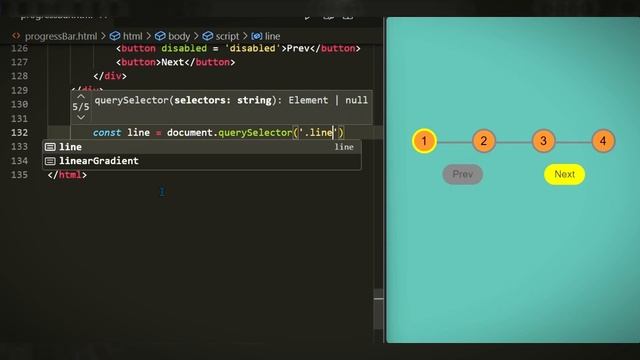Accept 'linearGradient' autocomplete suggestion
Image resolution: width=640 pixels, height=360 pixels.
coord(202,161)
